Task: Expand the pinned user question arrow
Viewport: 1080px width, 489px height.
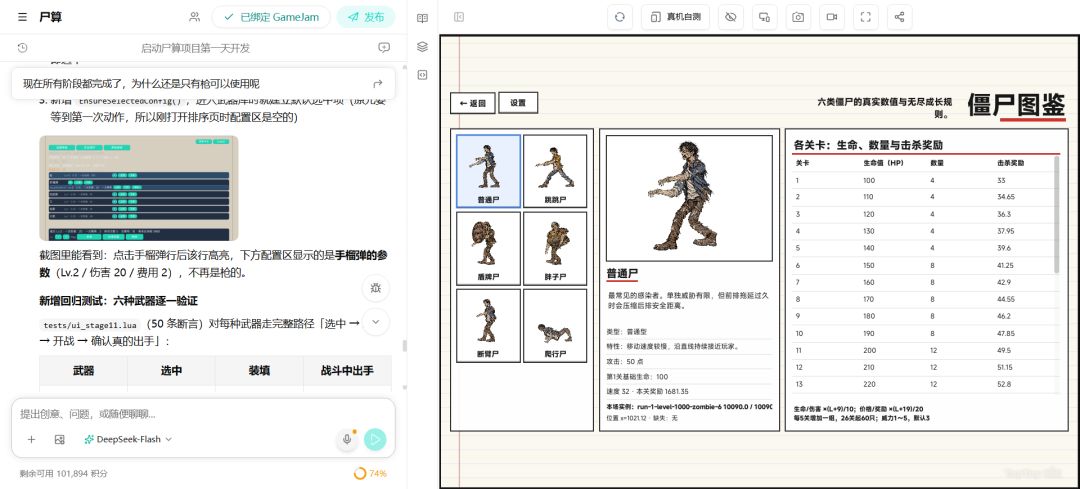Action: [377, 84]
